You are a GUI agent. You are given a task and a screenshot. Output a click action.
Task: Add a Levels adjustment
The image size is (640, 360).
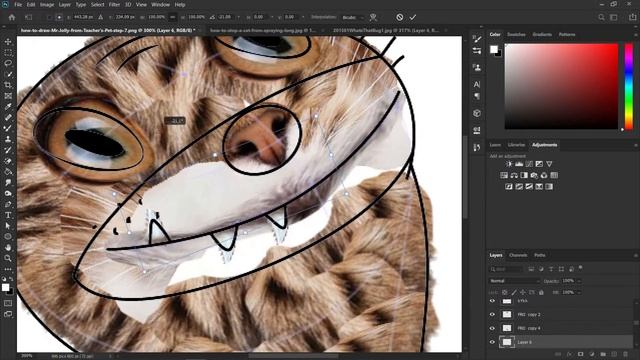[x=519, y=164]
